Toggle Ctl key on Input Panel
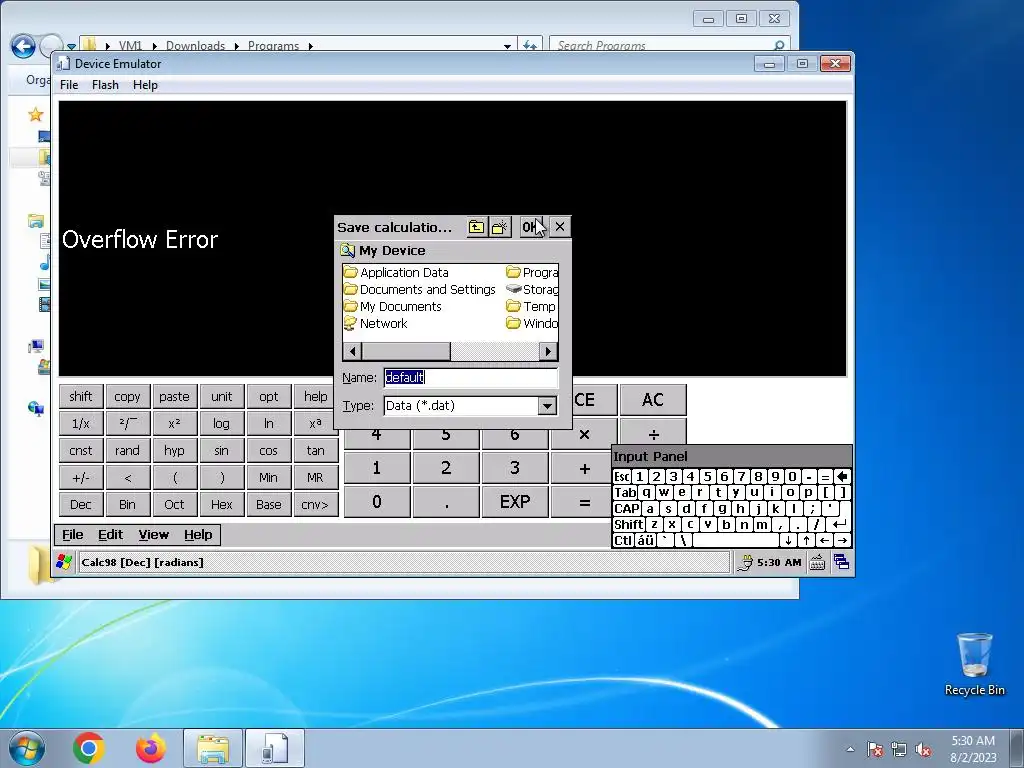The width and height of the screenshot is (1024, 768). point(623,541)
